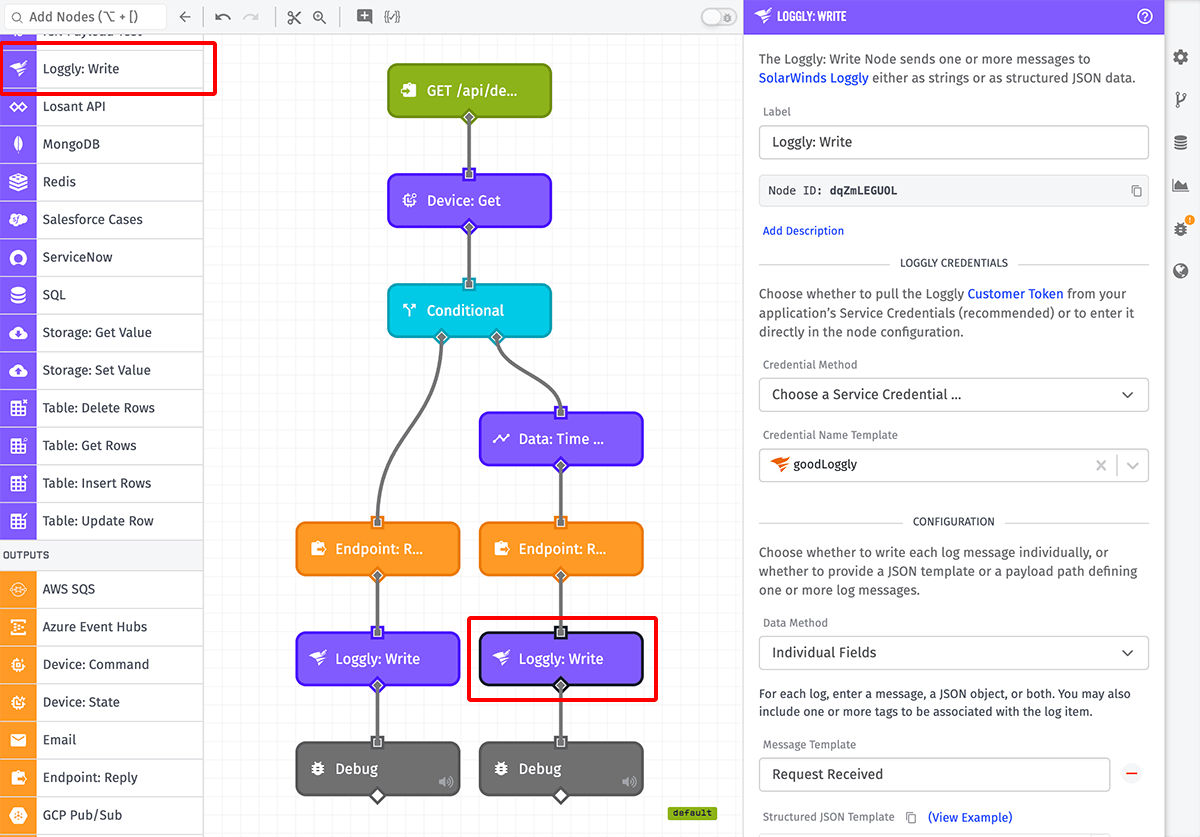
Task: Select the black-outlined Loggly: Write canvas node
Action: point(561,659)
